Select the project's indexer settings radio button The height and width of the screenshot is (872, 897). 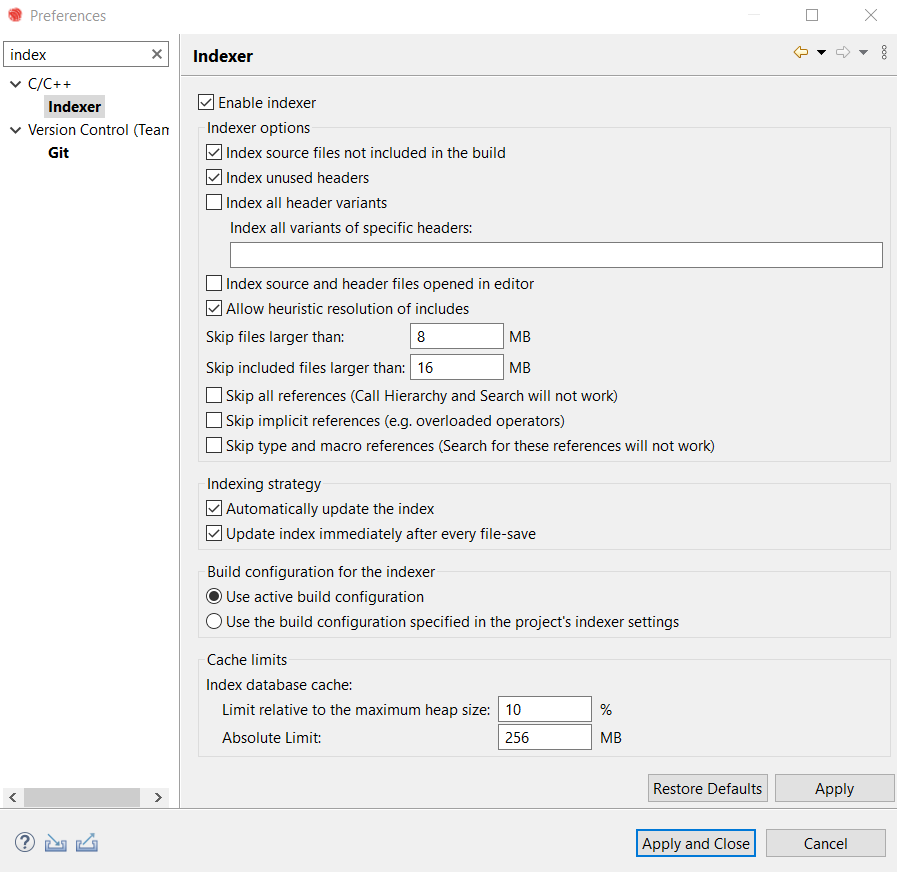point(214,620)
